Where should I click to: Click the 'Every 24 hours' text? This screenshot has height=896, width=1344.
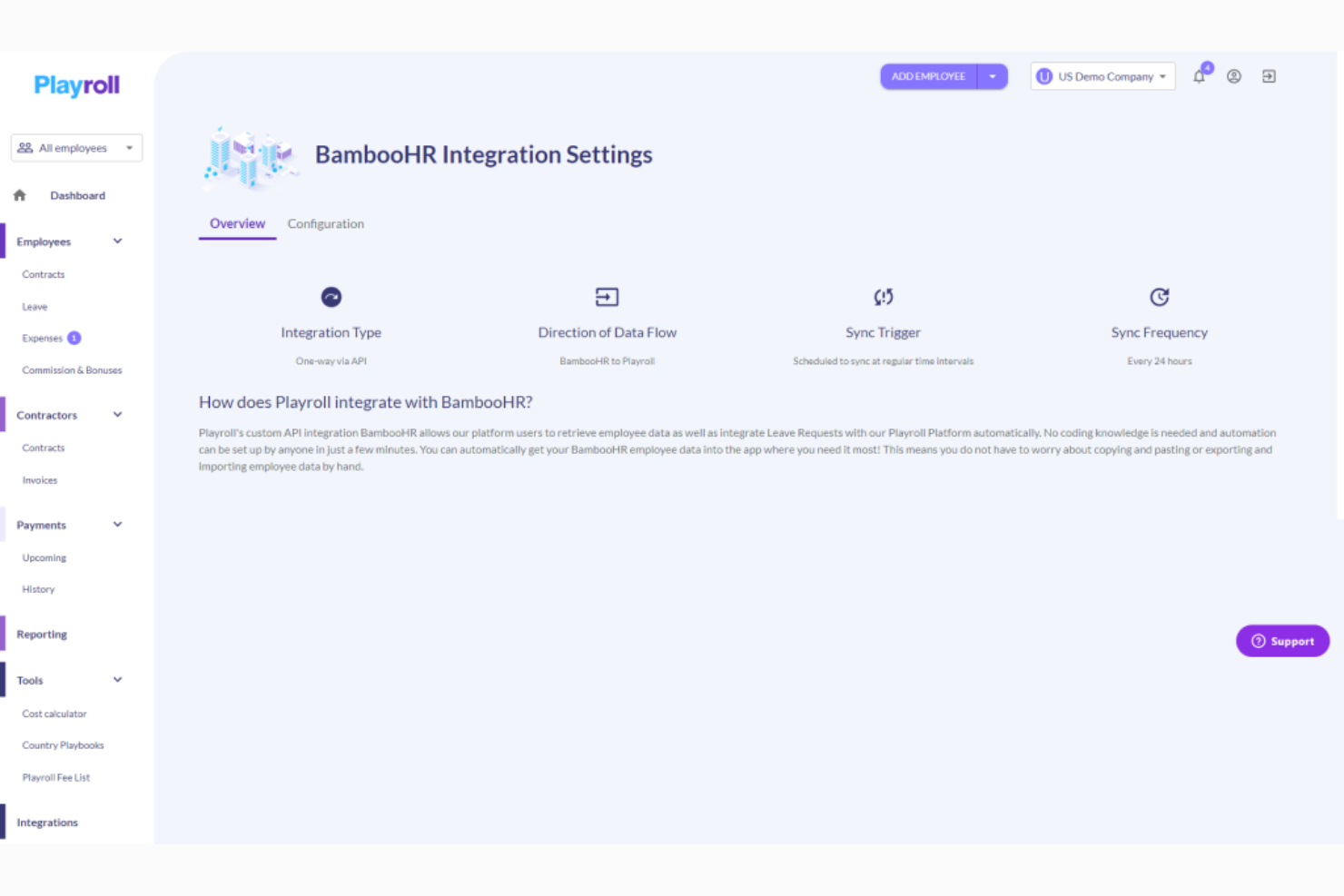[x=1160, y=361]
